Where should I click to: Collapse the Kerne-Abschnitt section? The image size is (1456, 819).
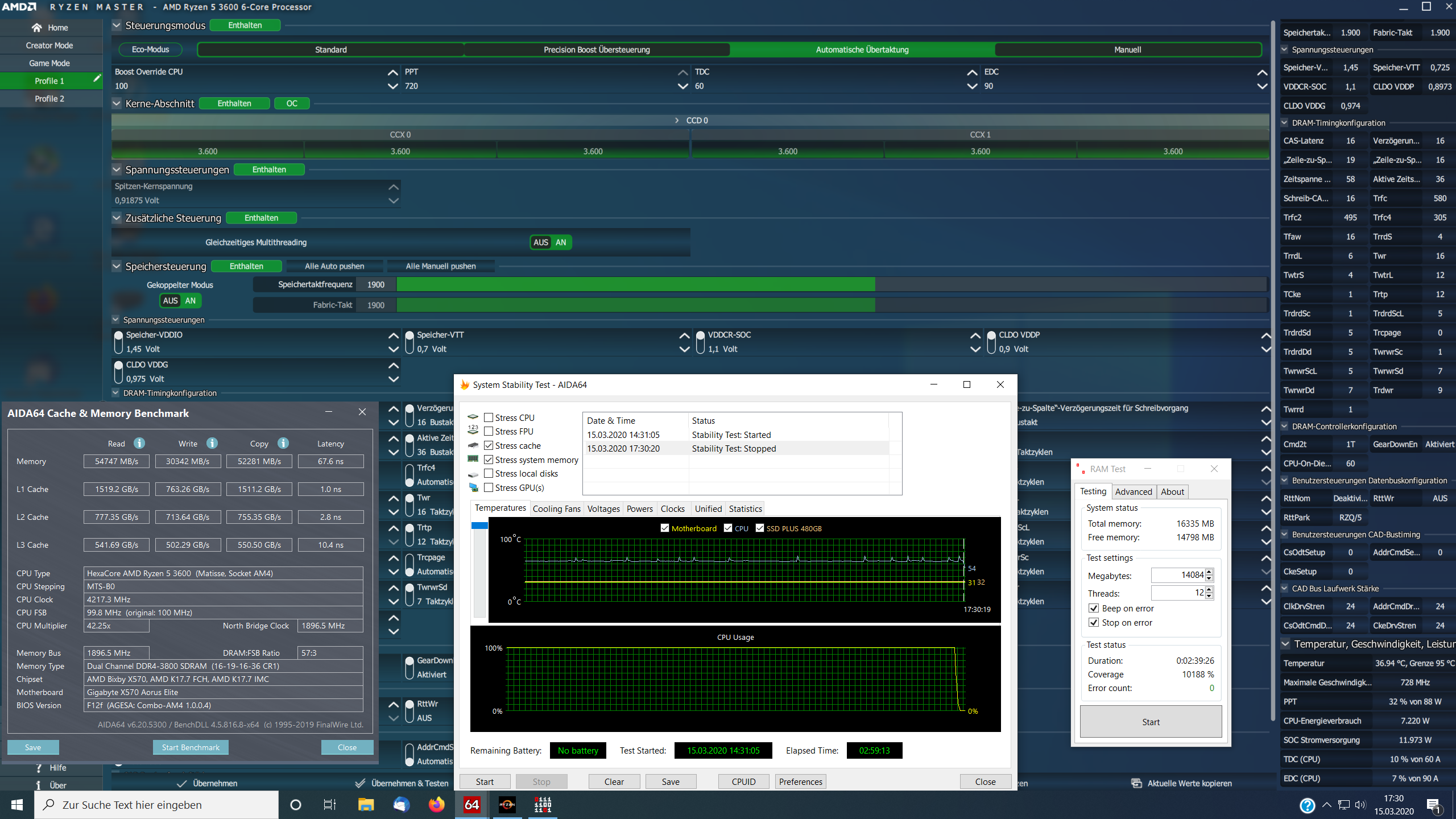click(117, 104)
